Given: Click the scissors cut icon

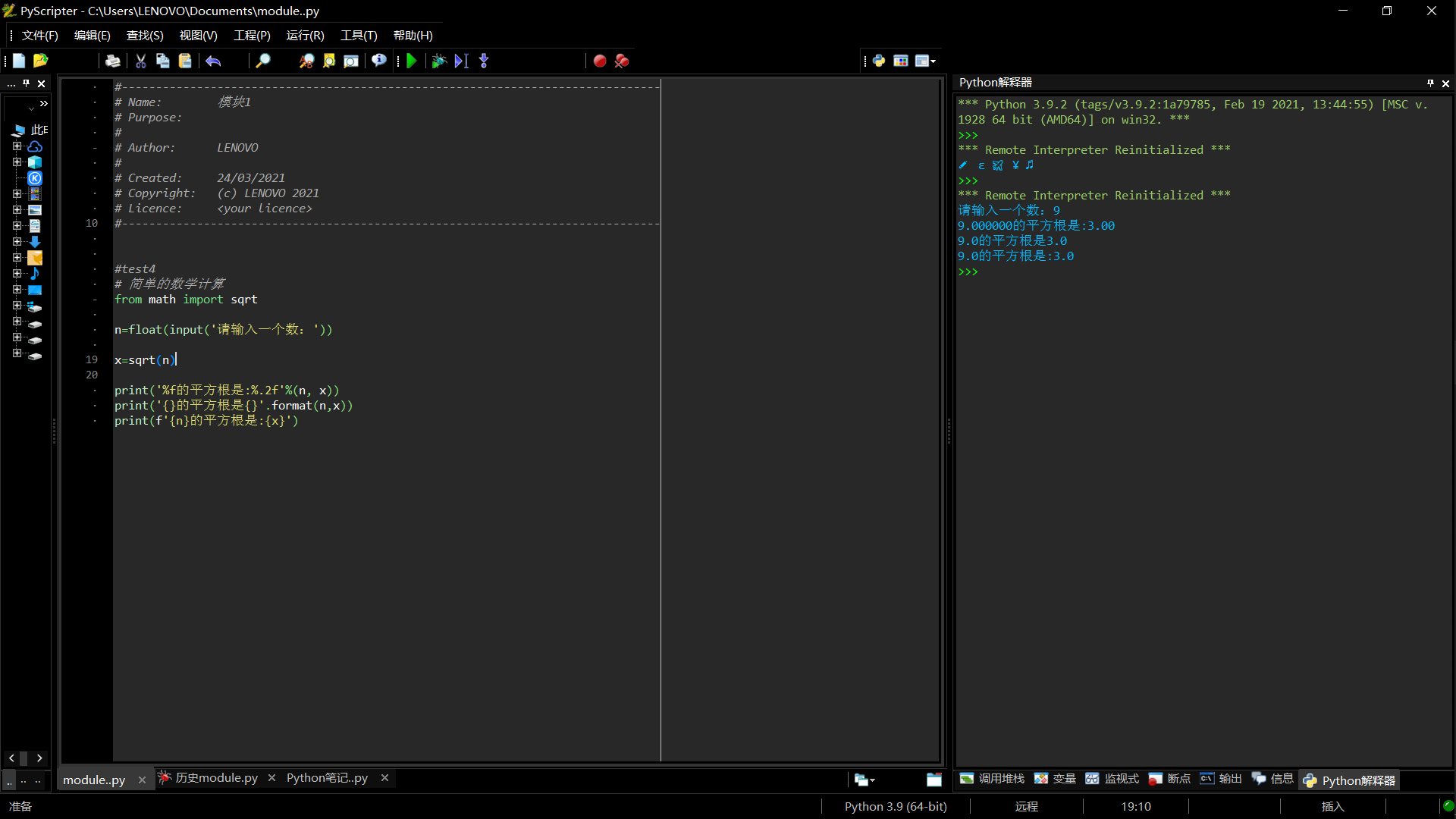Looking at the screenshot, I should coord(141,61).
